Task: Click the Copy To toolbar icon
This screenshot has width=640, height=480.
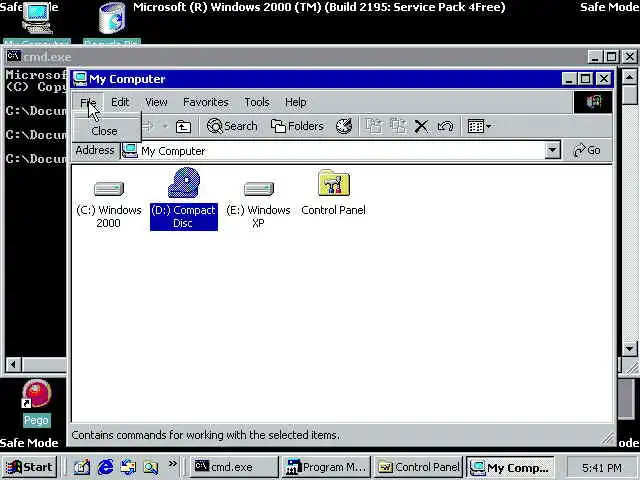Action: click(x=398, y=126)
